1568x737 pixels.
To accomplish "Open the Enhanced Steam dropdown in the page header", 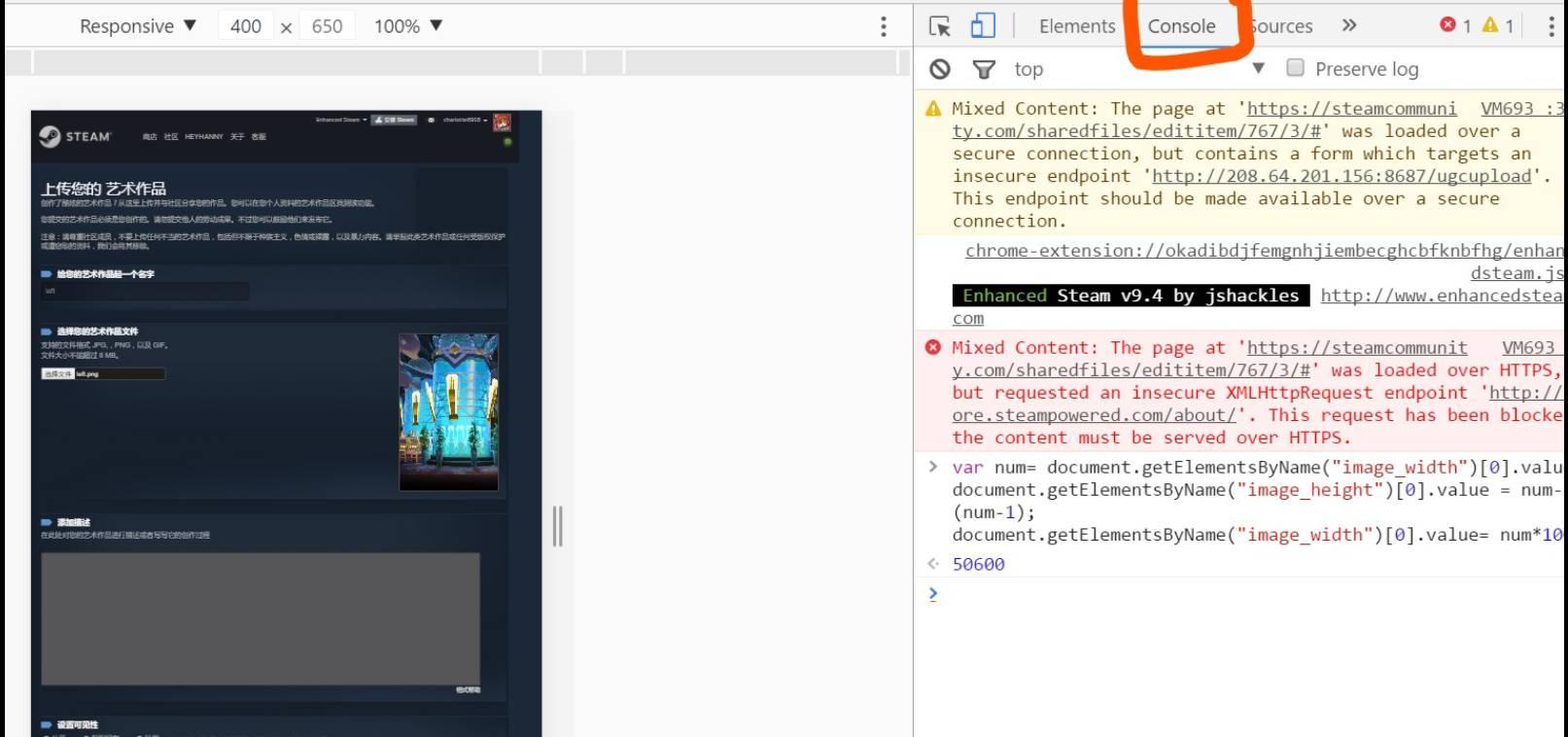I will tap(341, 120).
